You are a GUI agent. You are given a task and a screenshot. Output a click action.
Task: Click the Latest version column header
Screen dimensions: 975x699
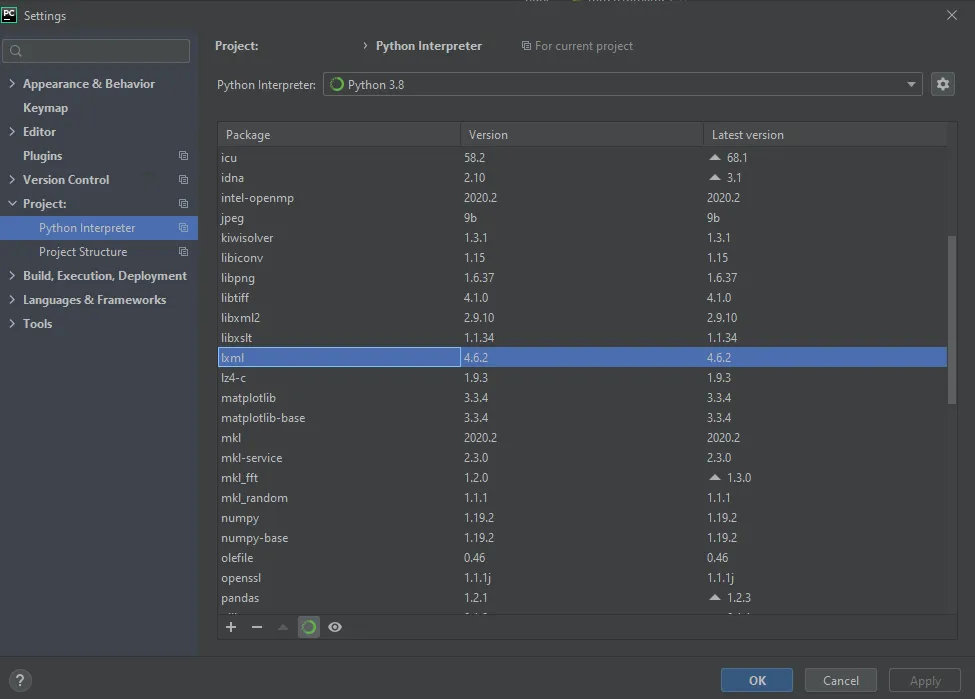click(825, 134)
